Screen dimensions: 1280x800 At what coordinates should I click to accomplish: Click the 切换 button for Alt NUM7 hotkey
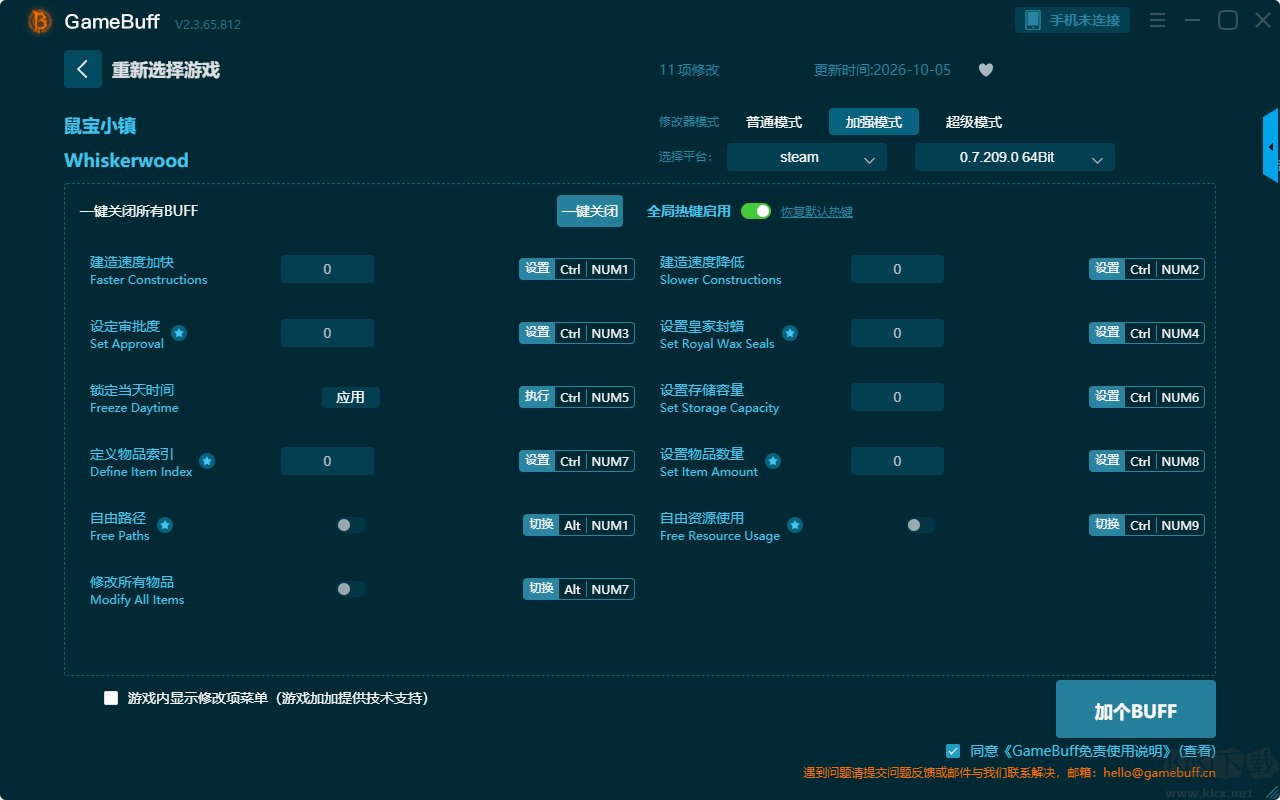[x=541, y=589]
